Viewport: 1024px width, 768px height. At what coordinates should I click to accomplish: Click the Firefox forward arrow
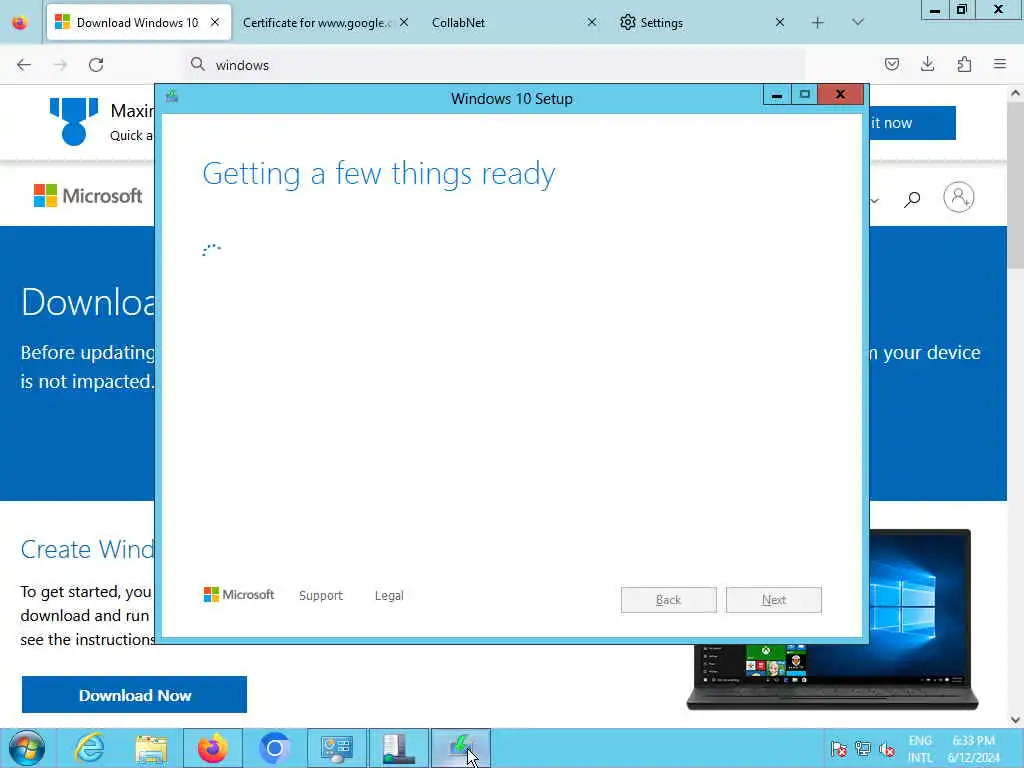[60, 65]
